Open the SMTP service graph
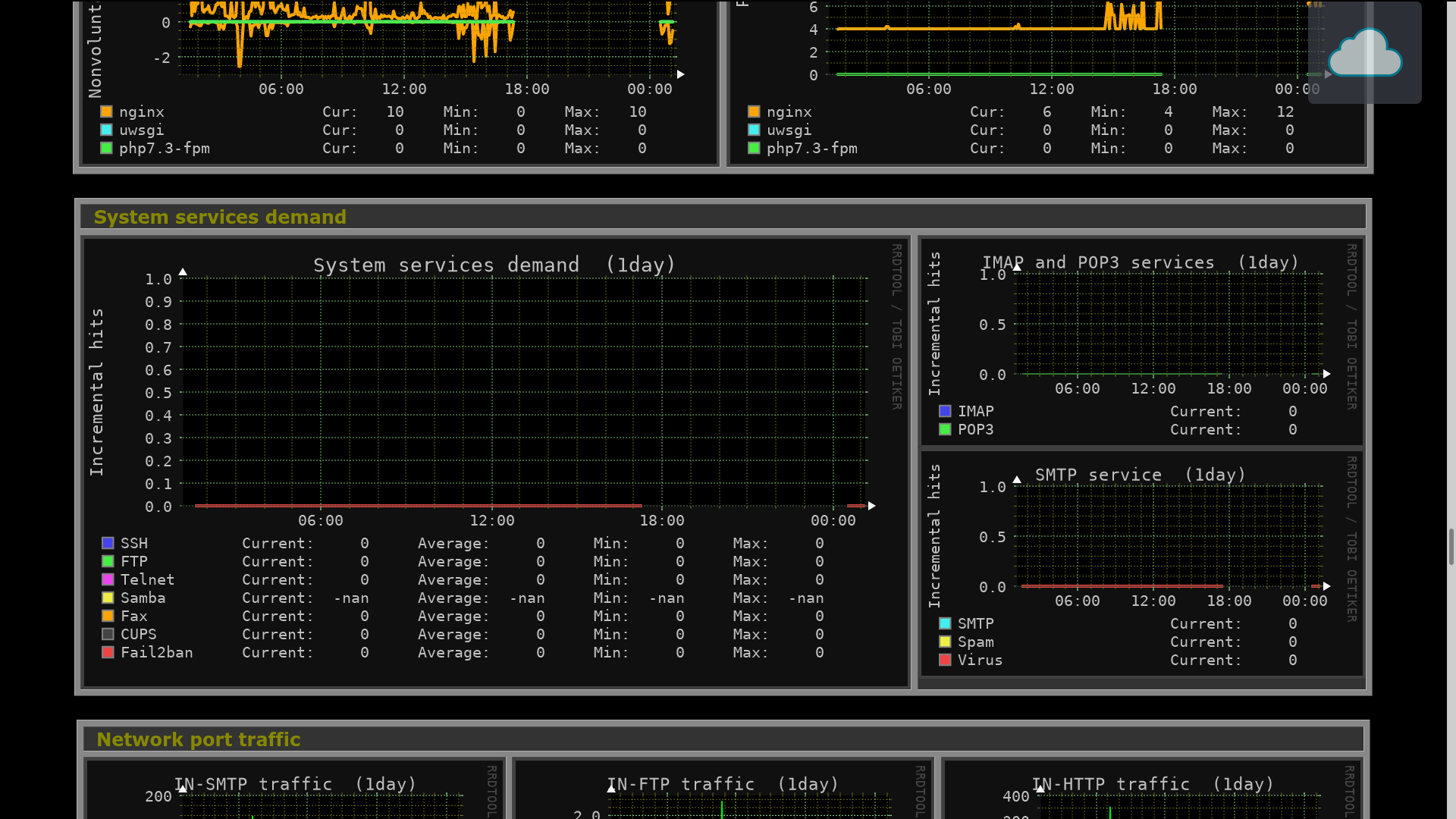The height and width of the screenshot is (819, 1456). tap(1168, 536)
